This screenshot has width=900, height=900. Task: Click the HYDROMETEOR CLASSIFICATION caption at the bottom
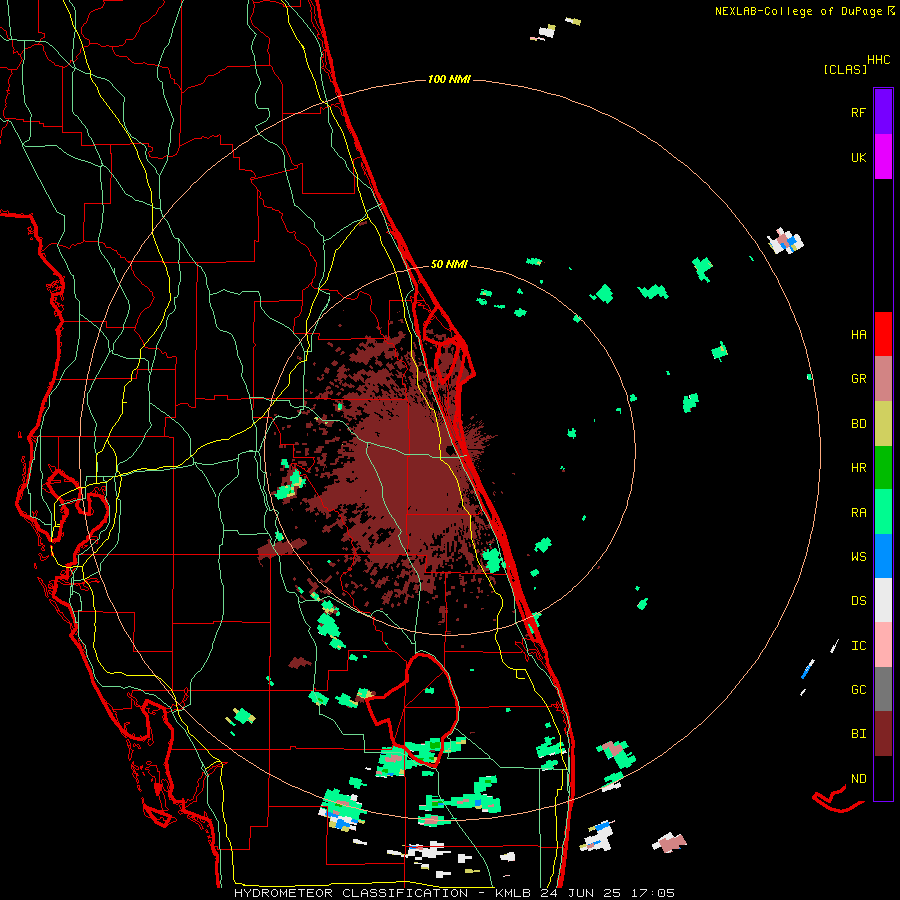(351, 893)
